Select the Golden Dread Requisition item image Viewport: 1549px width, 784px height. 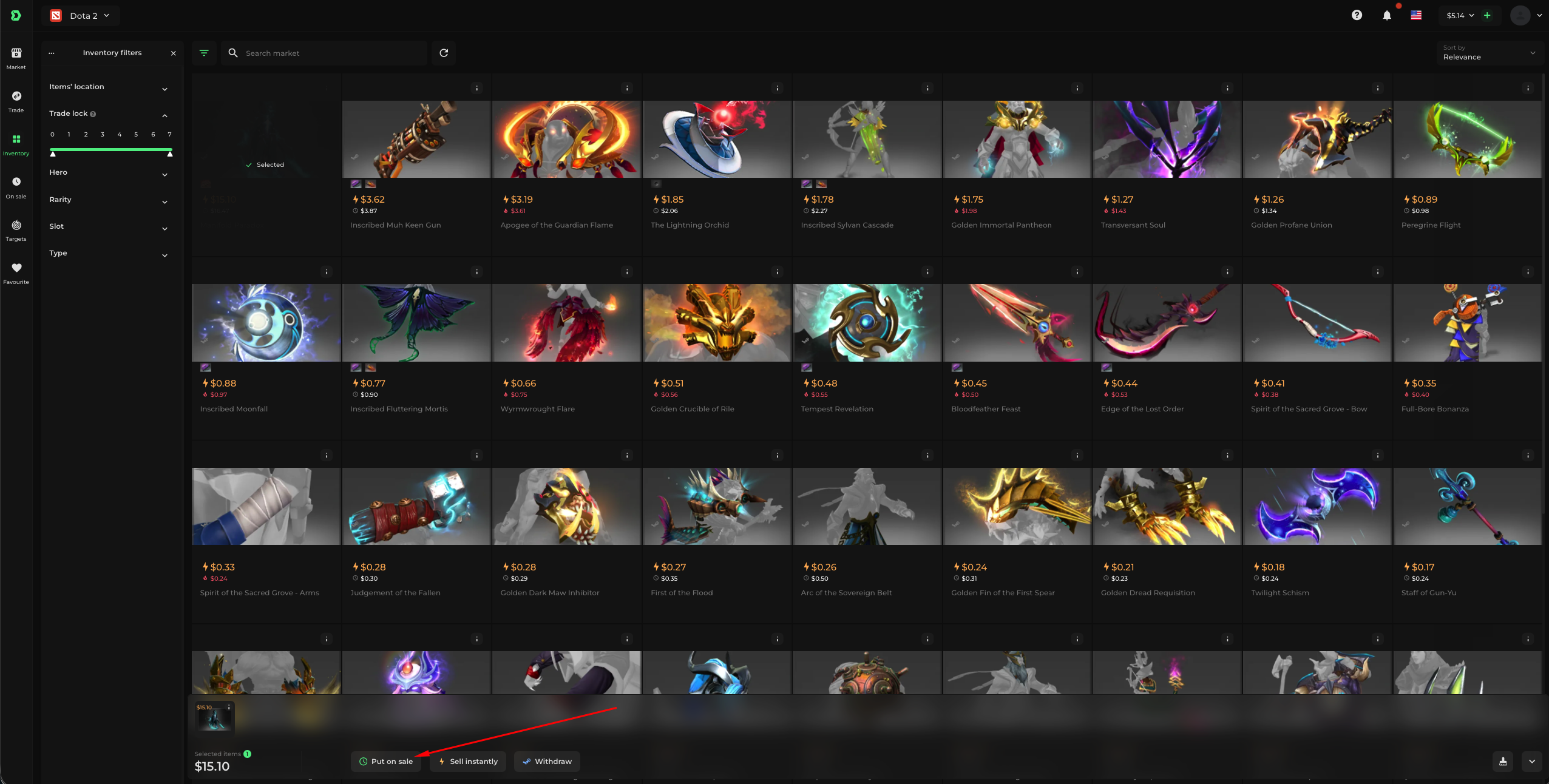point(1167,506)
